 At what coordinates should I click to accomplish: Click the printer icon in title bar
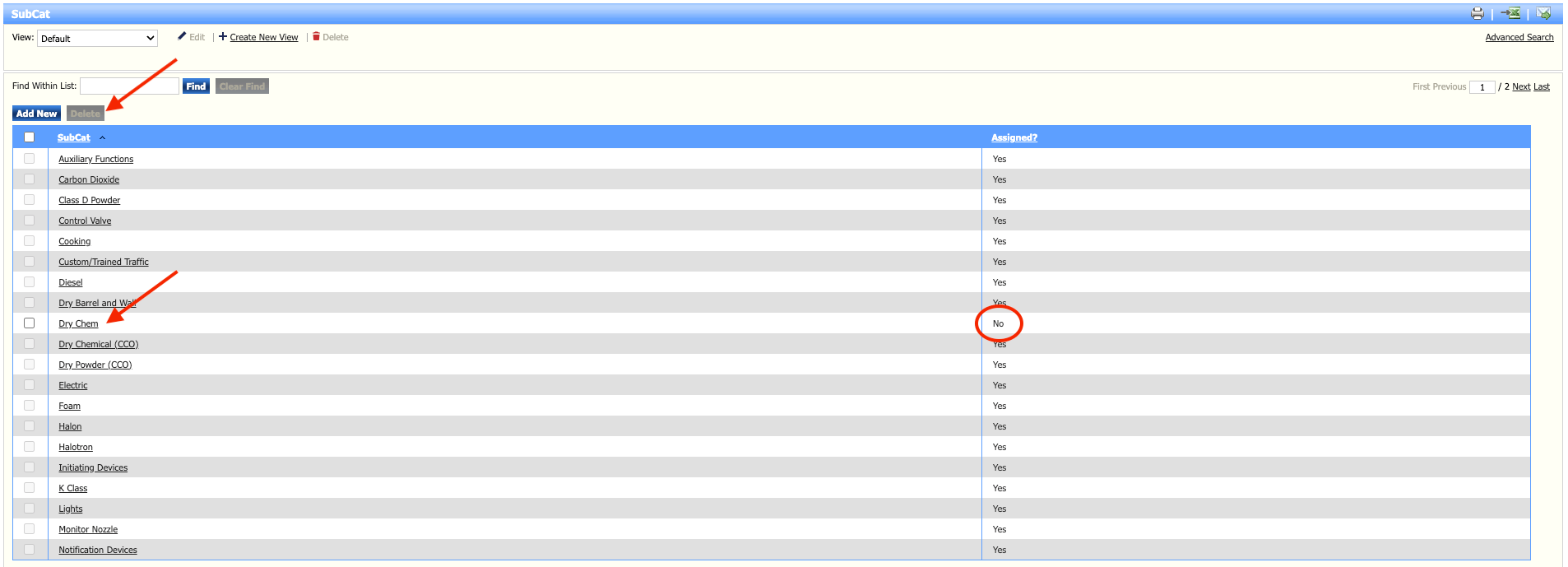pos(1478,13)
